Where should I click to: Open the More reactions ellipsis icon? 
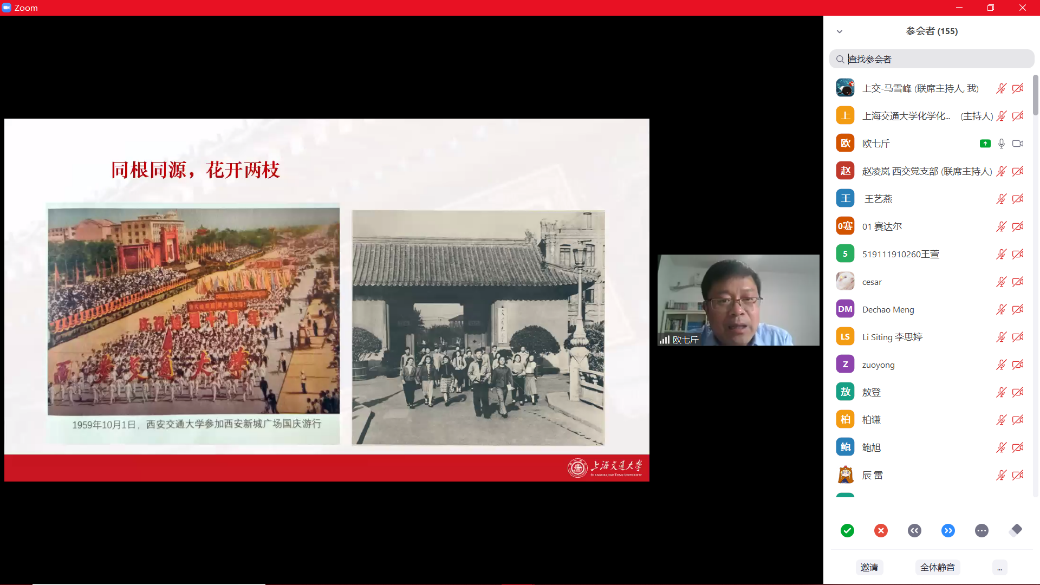point(982,530)
